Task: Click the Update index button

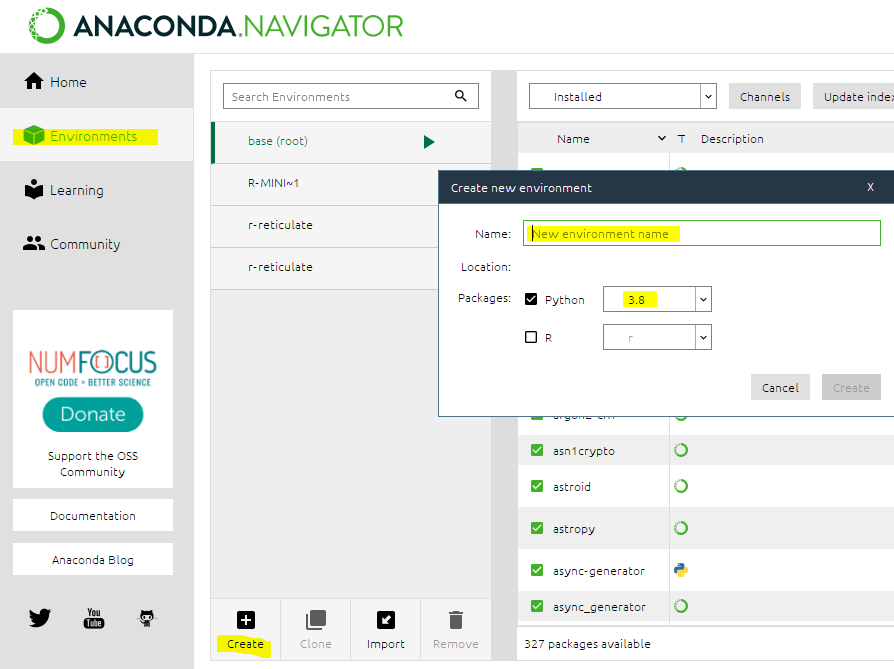Action: (854, 96)
